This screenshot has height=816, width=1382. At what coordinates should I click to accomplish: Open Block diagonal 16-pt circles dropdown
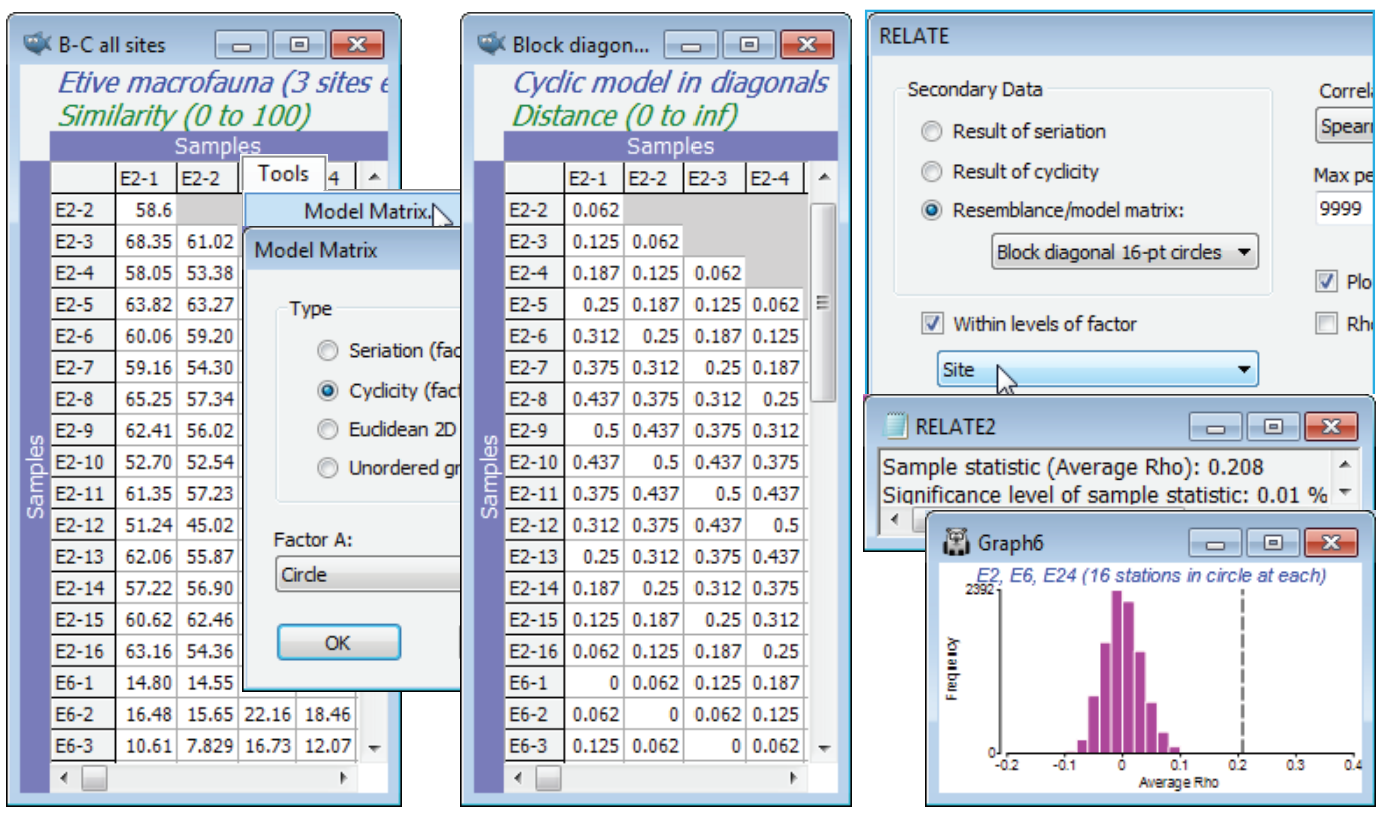pyautogui.click(x=1124, y=252)
